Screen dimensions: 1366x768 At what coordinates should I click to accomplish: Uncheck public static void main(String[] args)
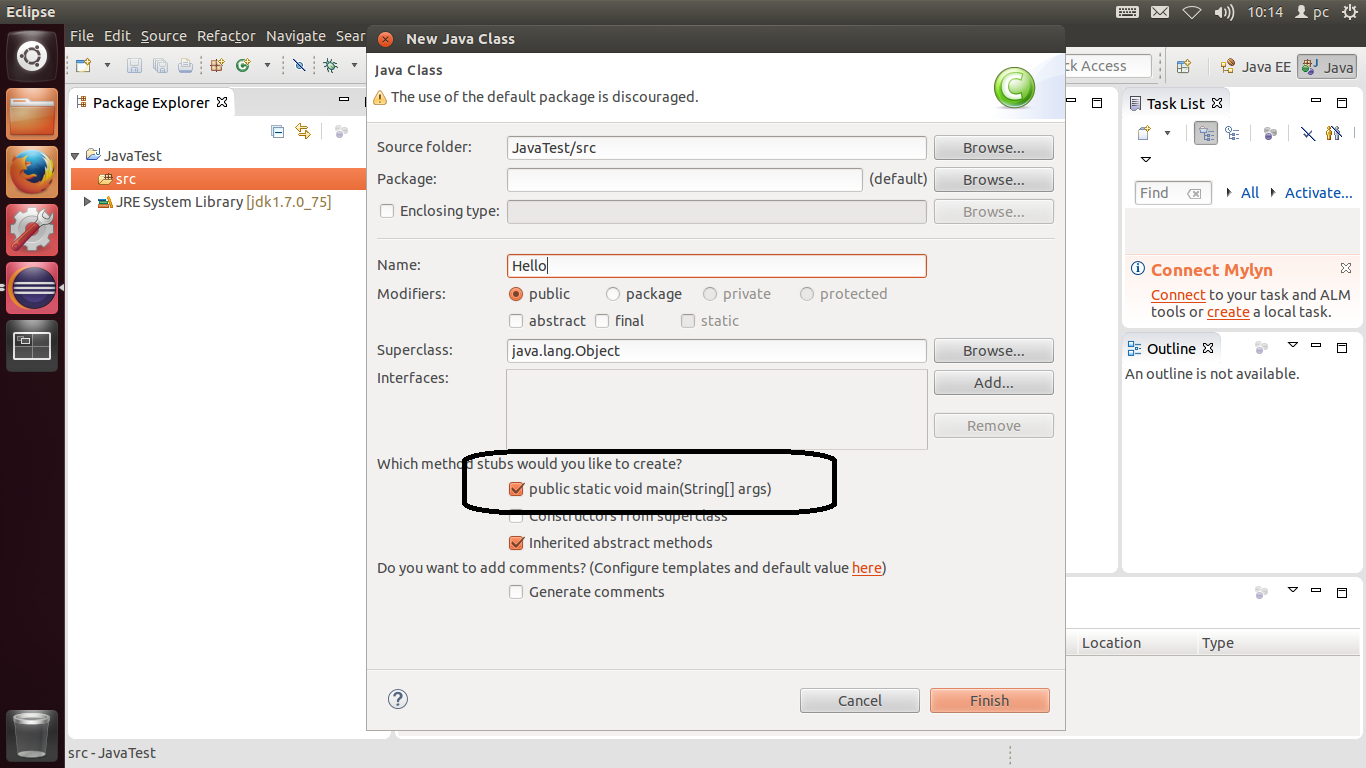[x=516, y=489]
